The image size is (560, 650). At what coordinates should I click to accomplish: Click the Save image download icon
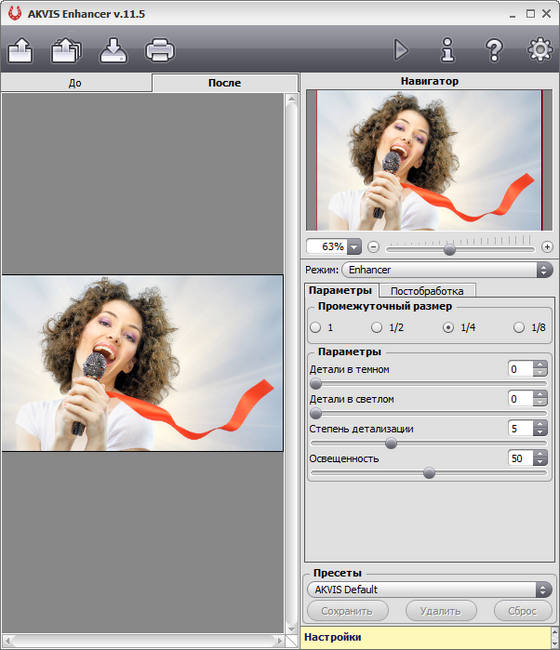[113, 50]
